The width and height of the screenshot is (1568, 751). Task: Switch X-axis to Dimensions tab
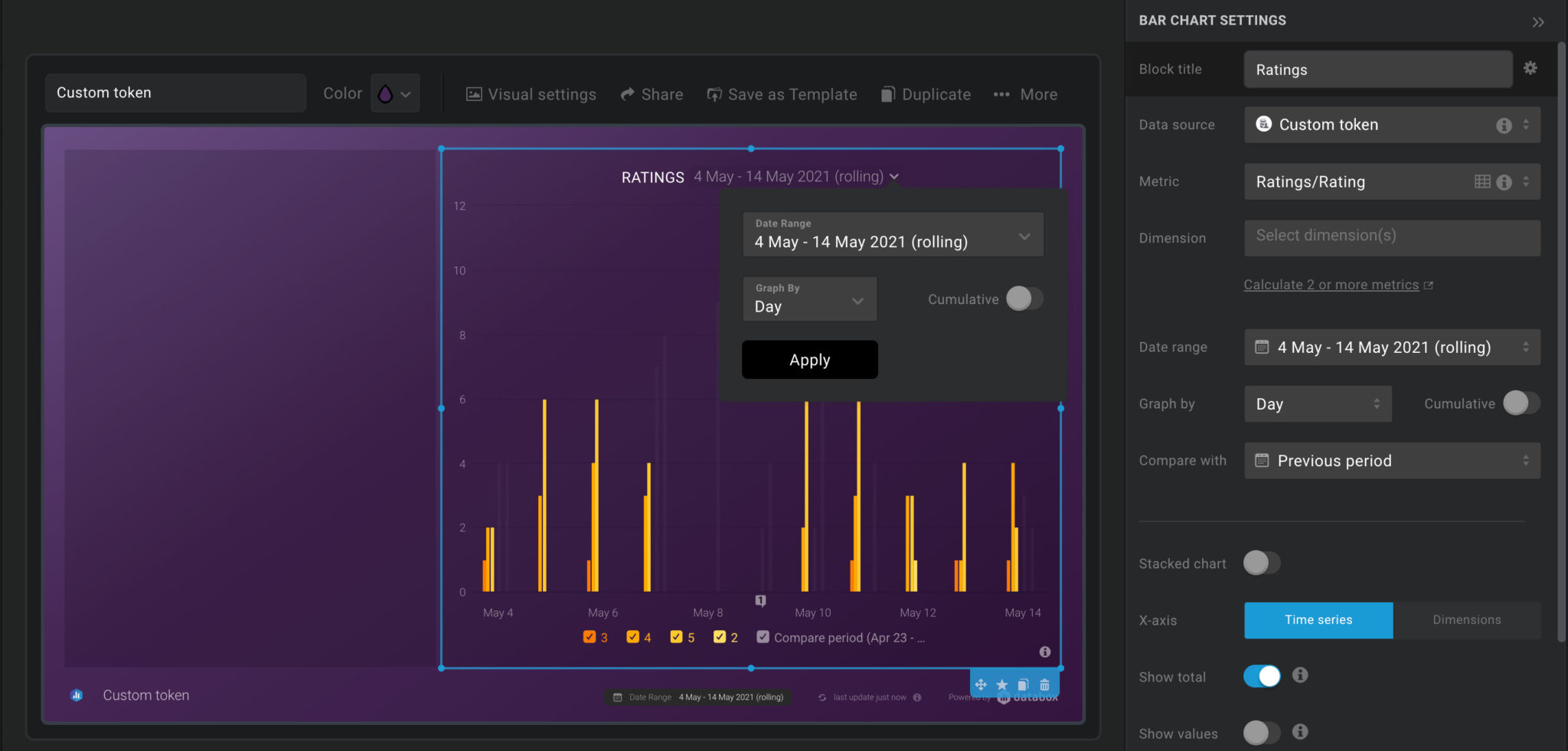pyautogui.click(x=1465, y=620)
